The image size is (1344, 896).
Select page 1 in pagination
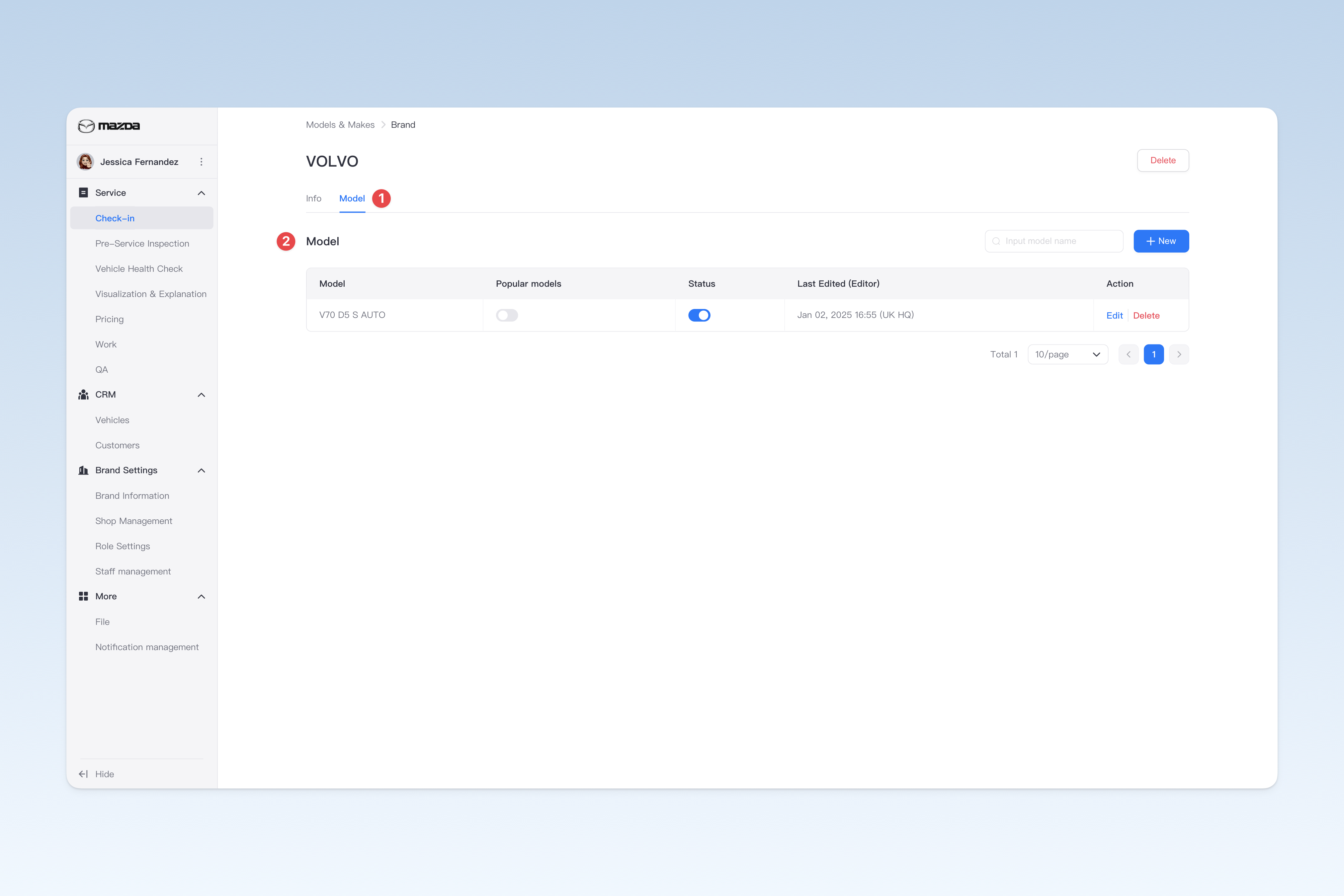[x=1154, y=354]
